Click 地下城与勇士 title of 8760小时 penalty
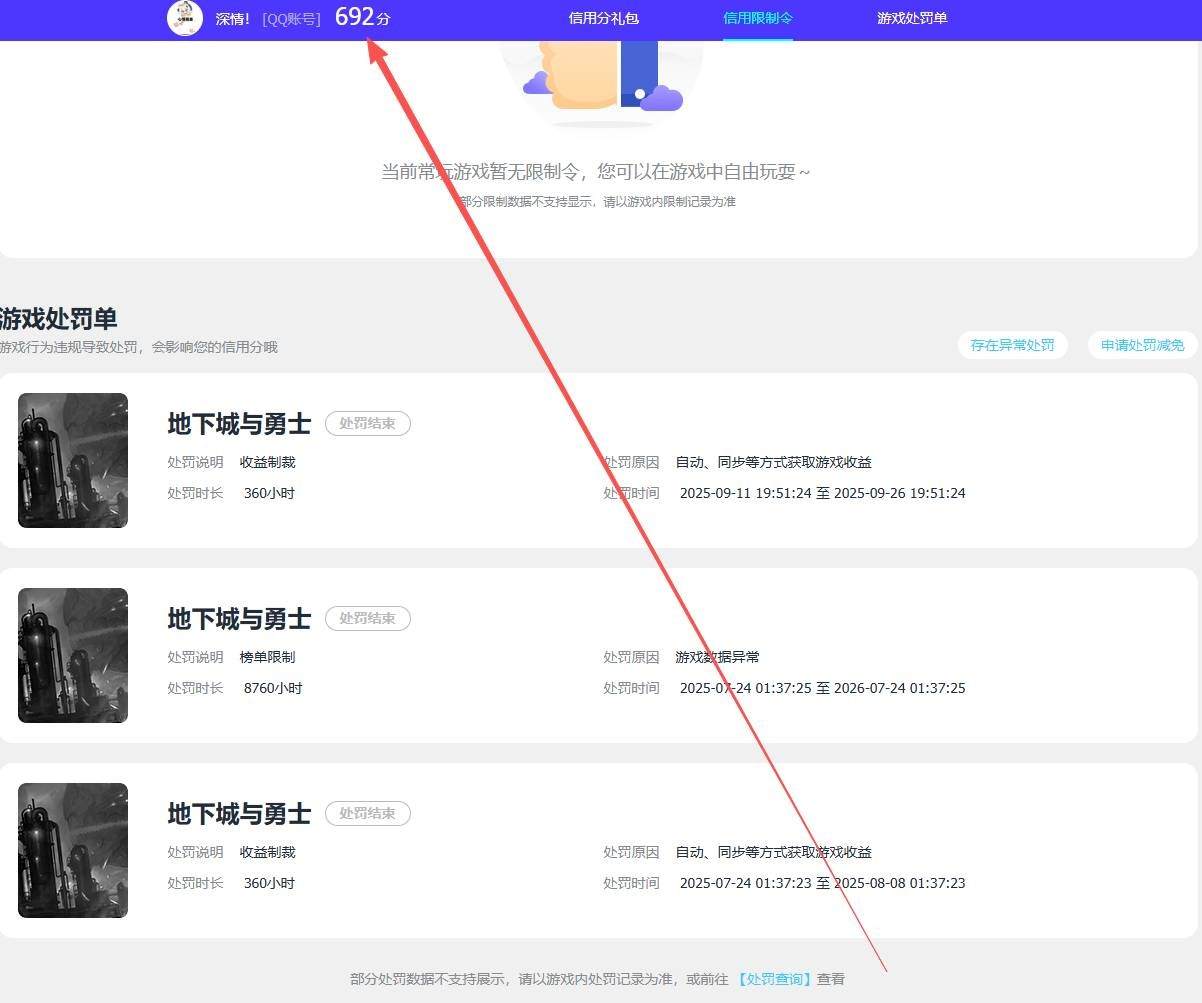 click(x=239, y=619)
